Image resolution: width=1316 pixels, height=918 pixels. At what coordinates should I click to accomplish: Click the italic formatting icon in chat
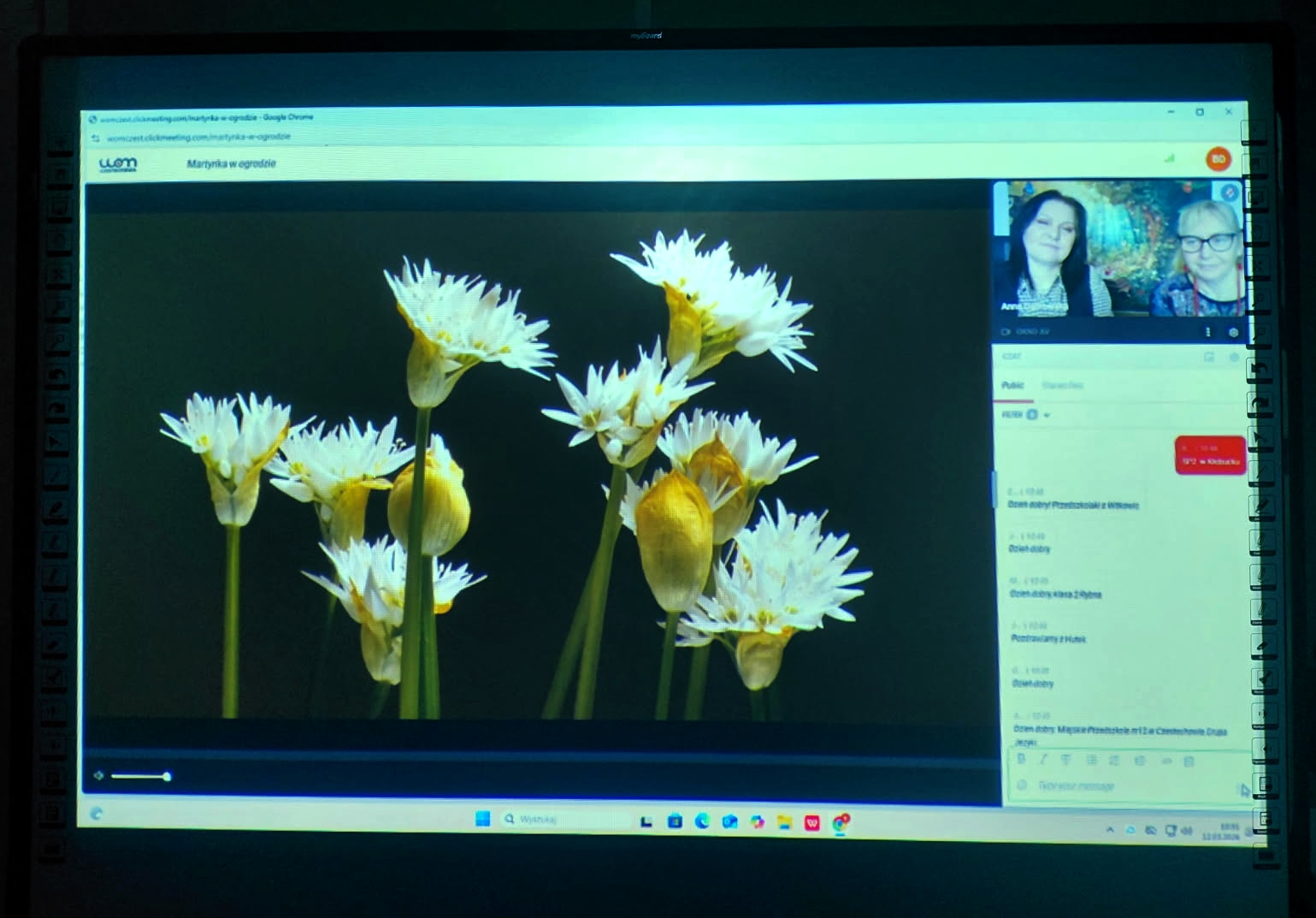[x=1043, y=760]
